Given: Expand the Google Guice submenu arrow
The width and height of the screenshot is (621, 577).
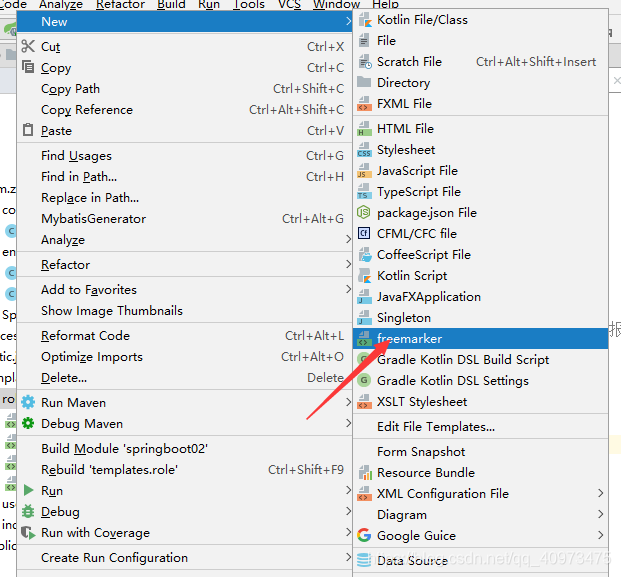Looking at the screenshot, I should pos(600,535).
